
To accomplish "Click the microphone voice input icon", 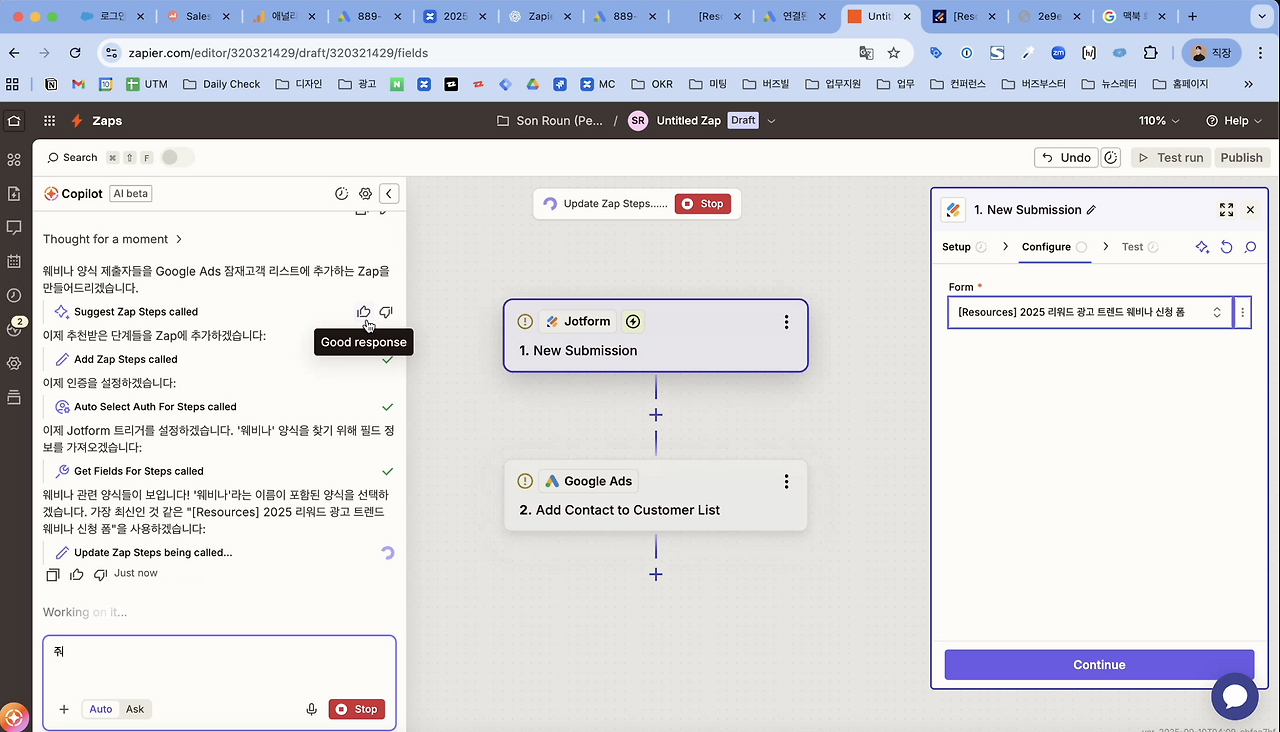I will (x=312, y=709).
